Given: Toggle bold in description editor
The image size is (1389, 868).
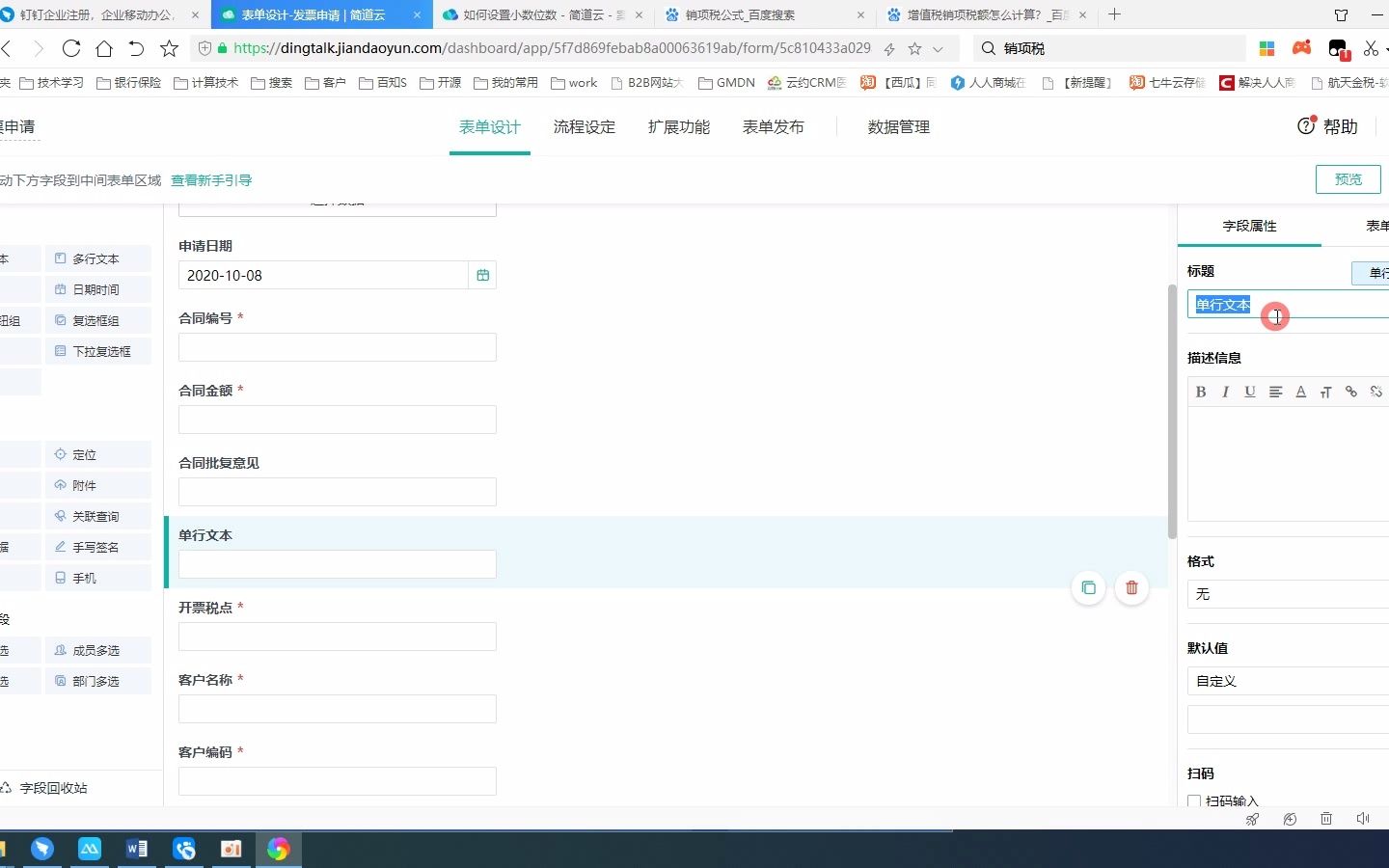Looking at the screenshot, I should [1201, 392].
